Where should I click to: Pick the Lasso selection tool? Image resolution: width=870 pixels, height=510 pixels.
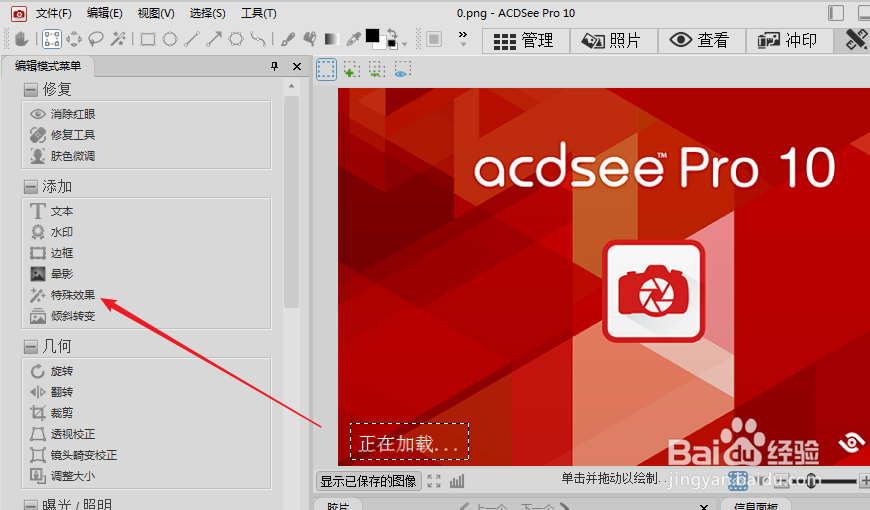click(96, 39)
